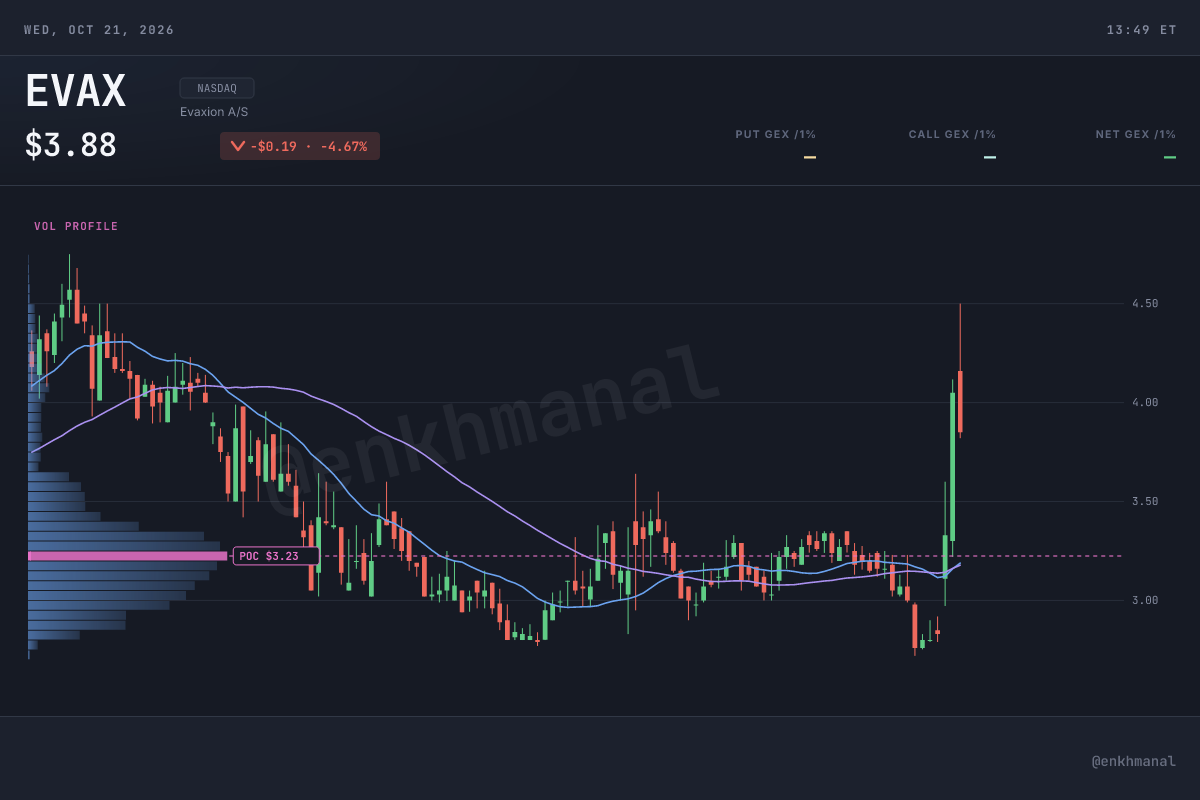Click the 13:49 ET timestamp
This screenshot has height=800, width=1200.
tap(1141, 30)
